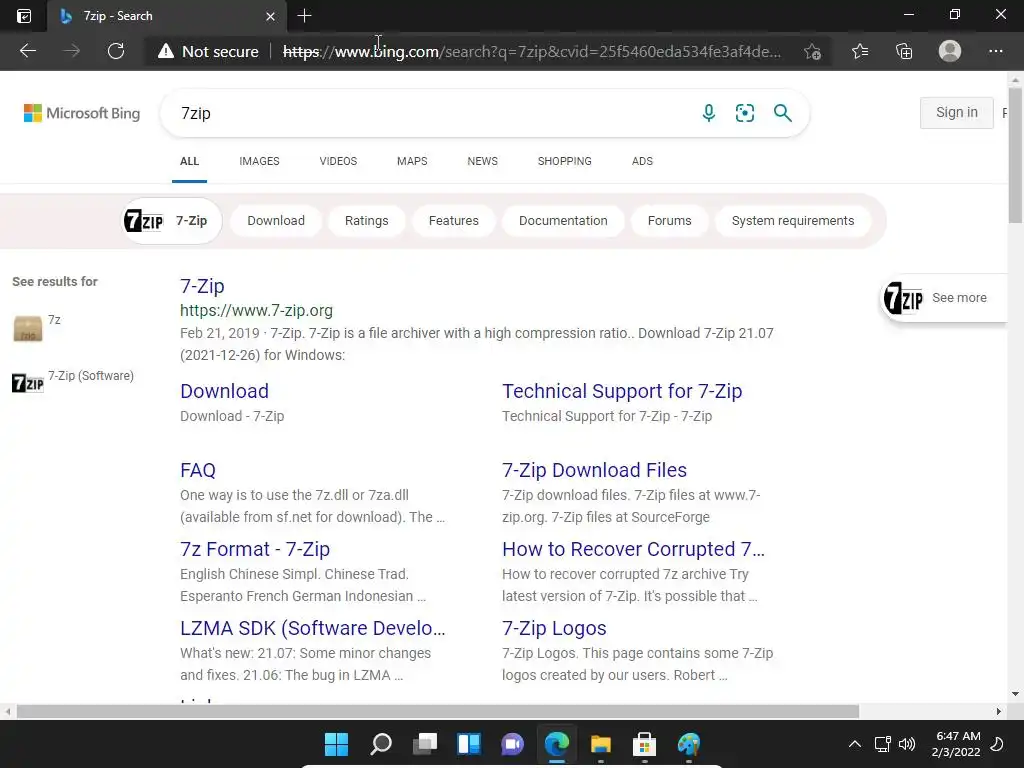Click the 7-Zip (Software) sidebar entry
This screenshot has width=1024, height=768.
point(73,381)
